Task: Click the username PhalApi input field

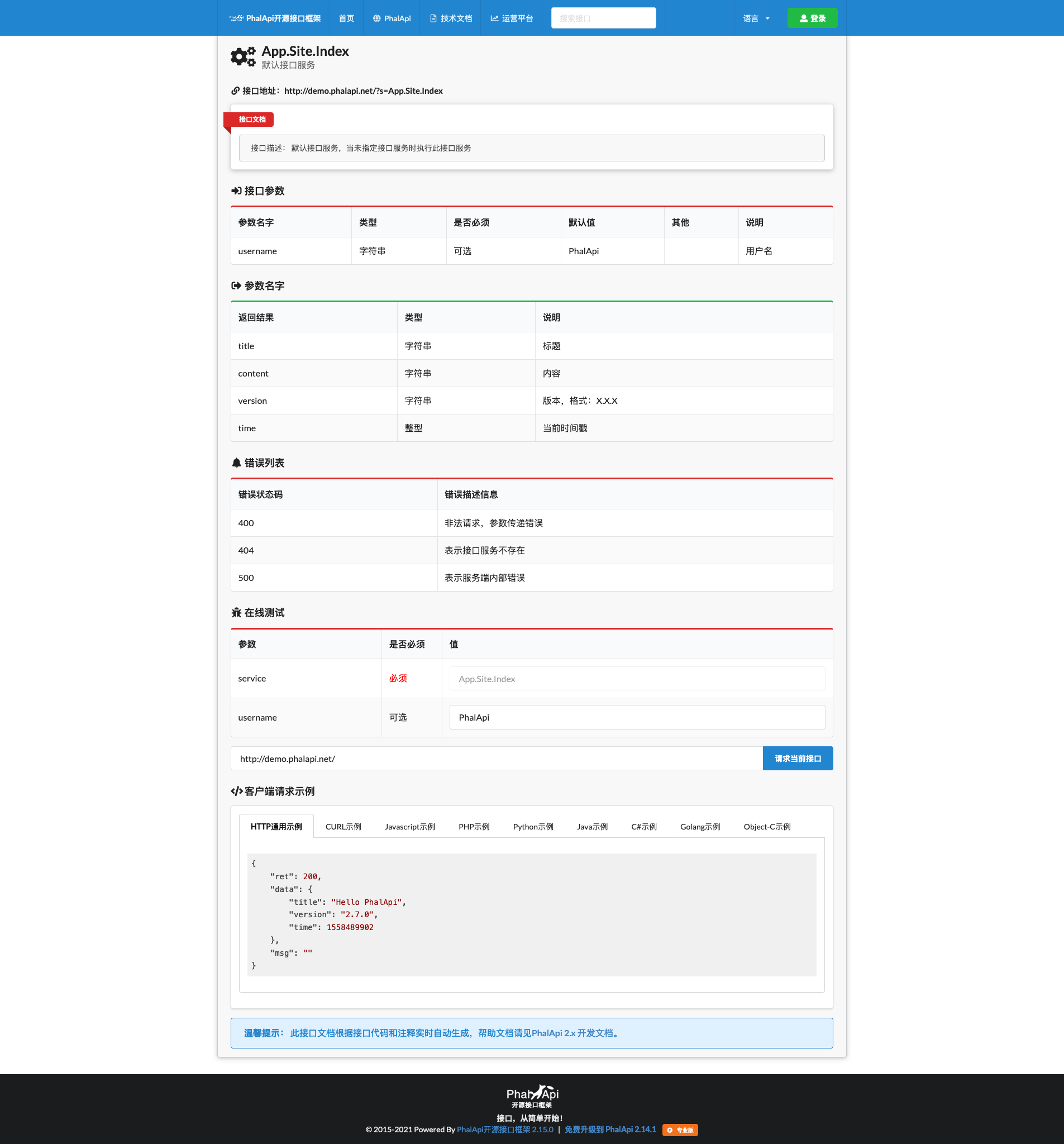Action: tap(637, 718)
